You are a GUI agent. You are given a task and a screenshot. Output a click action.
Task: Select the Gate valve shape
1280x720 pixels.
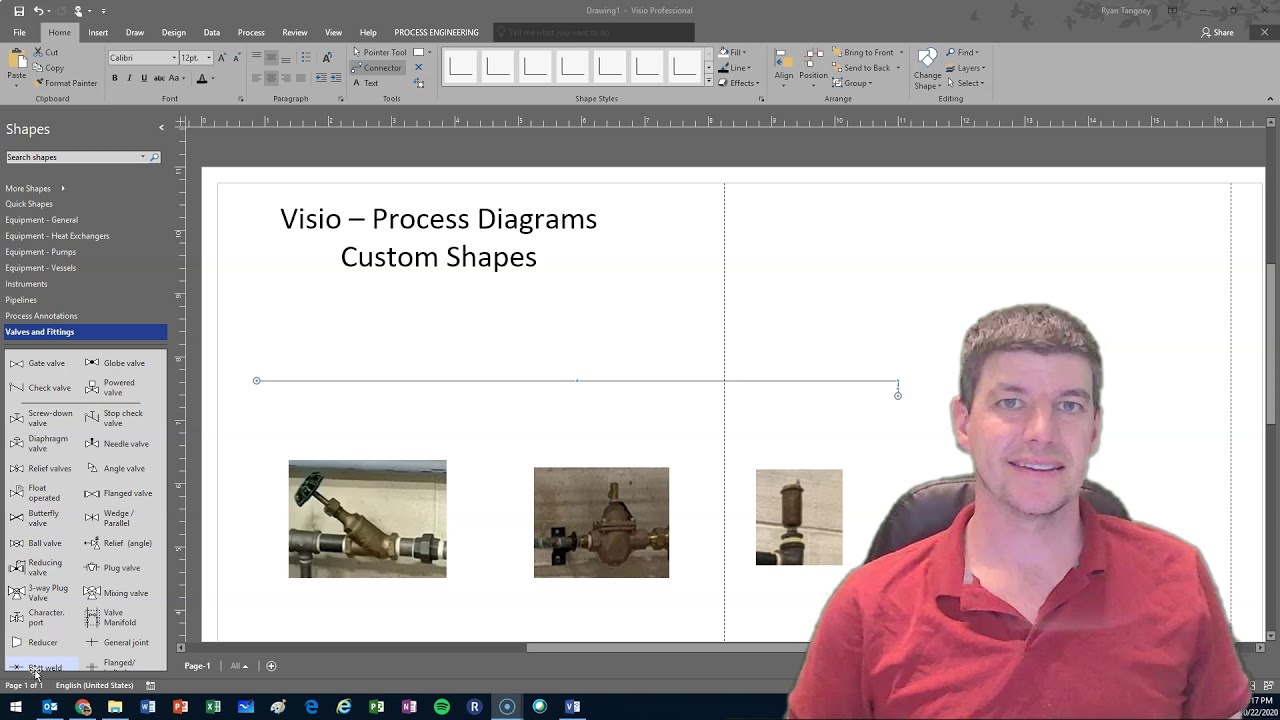38,363
